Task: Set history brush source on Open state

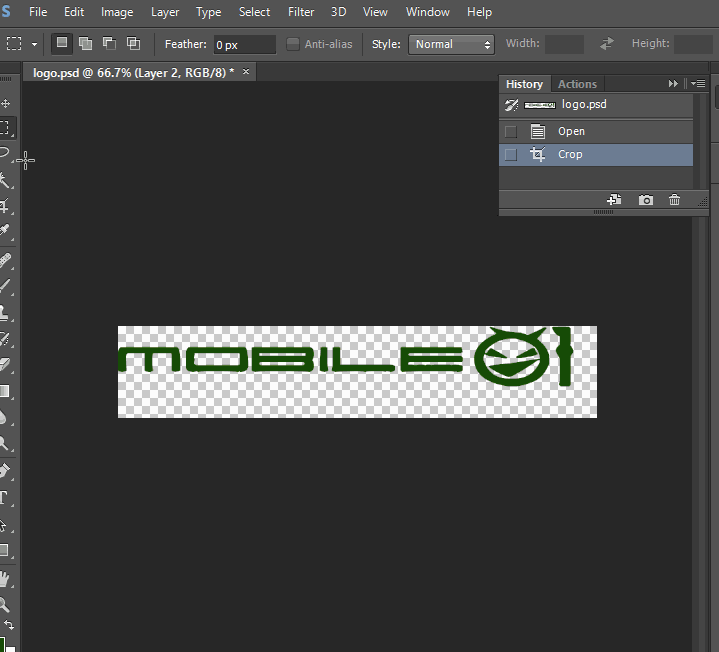Action: pos(510,132)
